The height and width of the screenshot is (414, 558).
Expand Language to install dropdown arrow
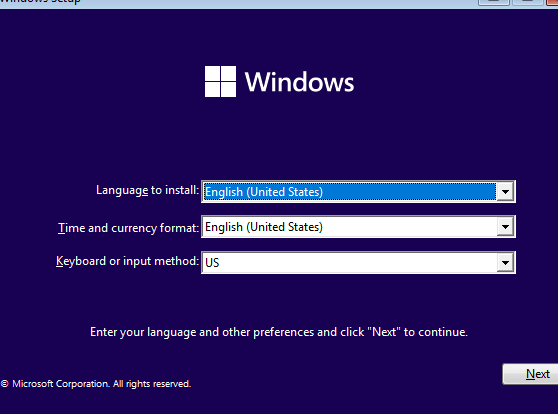click(x=505, y=192)
